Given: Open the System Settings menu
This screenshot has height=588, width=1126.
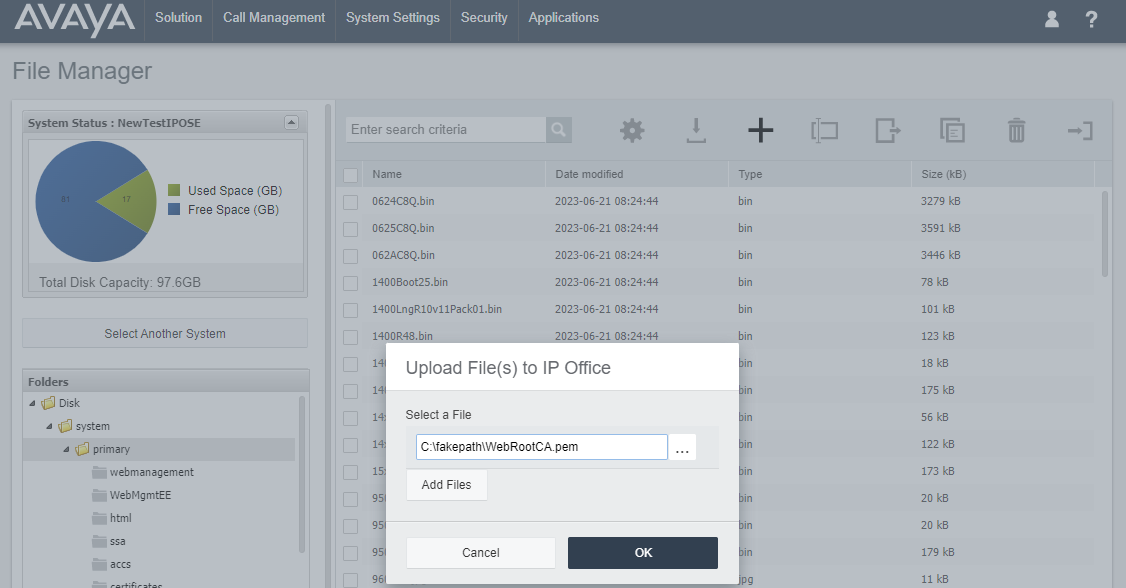Looking at the screenshot, I should 393,17.
